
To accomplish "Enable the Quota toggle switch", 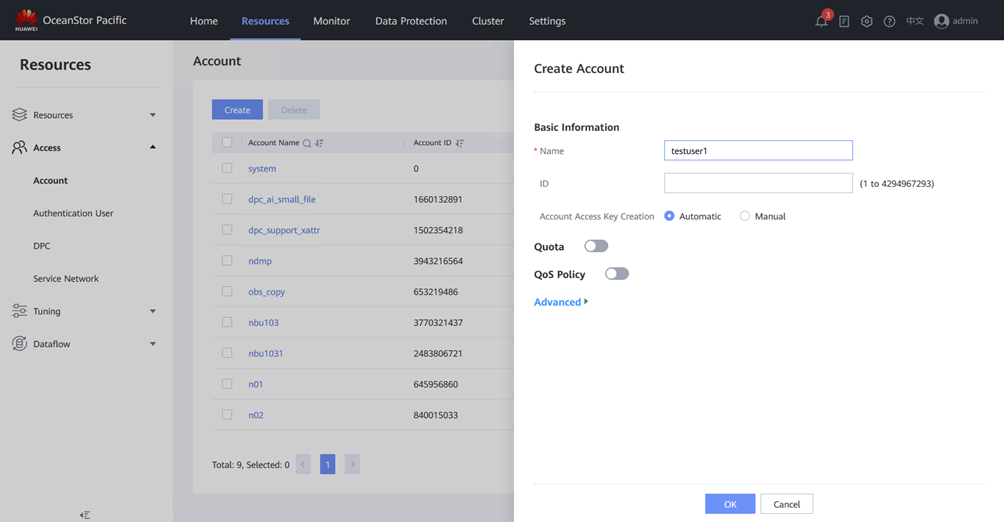I will pos(596,246).
